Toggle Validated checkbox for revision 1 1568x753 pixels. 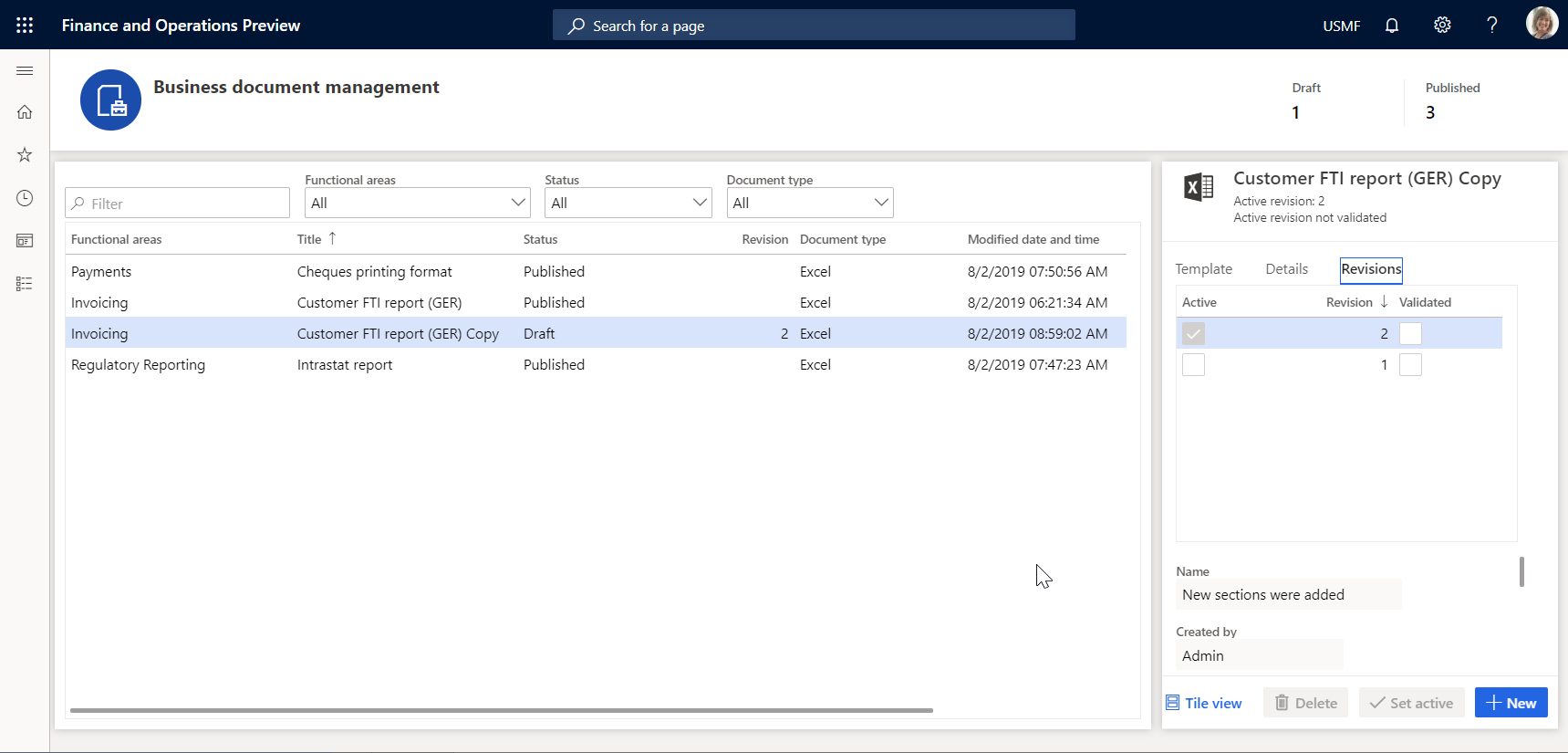pyautogui.click(x=1410, y=364)
